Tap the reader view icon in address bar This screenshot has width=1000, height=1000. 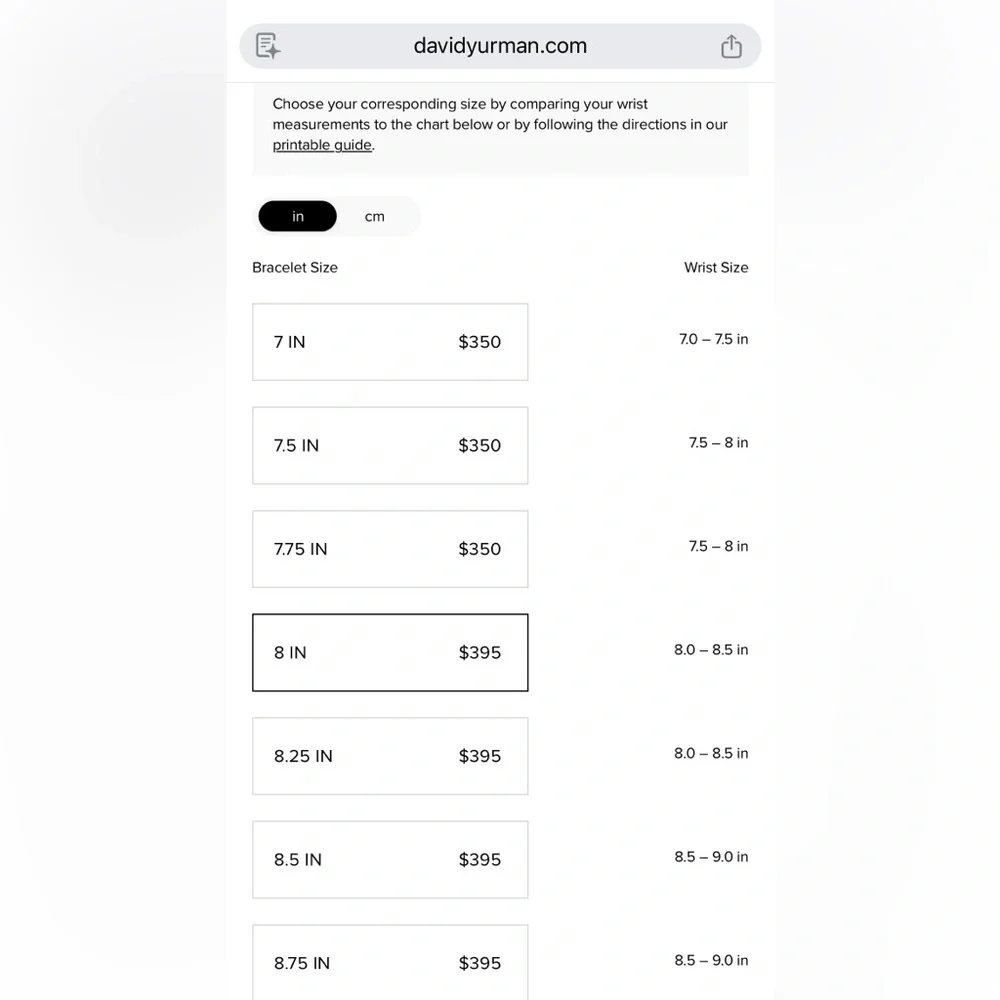click(268, 46)
